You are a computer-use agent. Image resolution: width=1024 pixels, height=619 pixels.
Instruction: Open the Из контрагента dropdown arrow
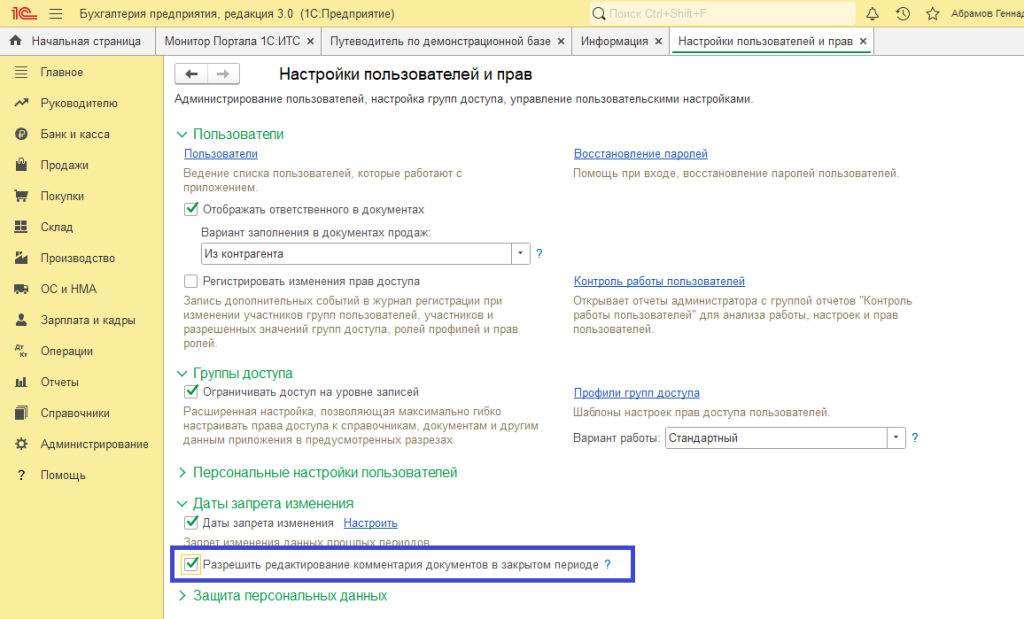click(x=520, y=253)
